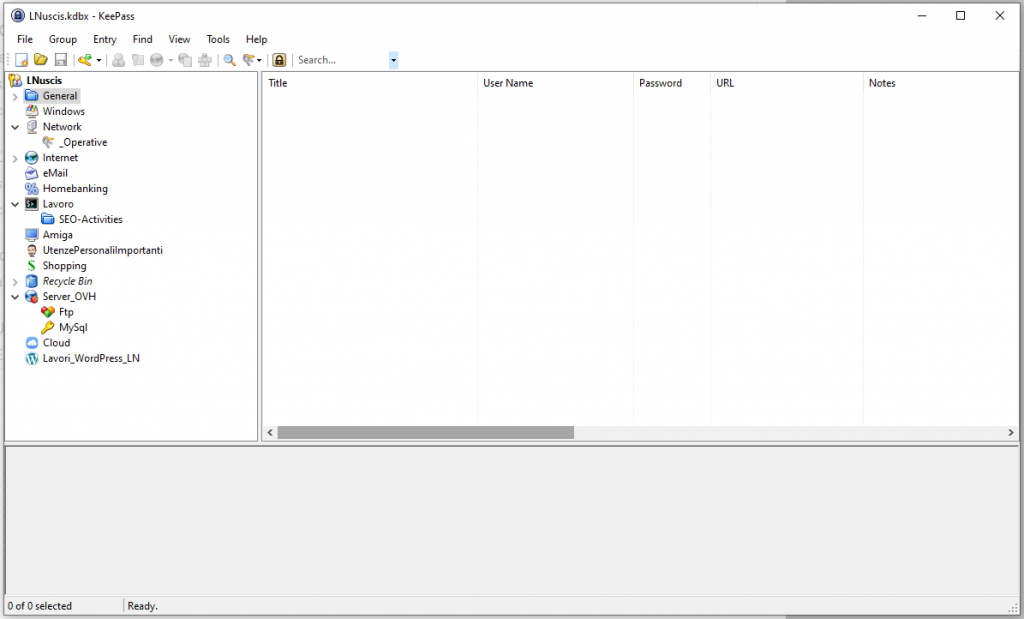Viewport: 1024px width, 619px height.
Task: Click the entry list's right scroll arrow
Action: [1011, 433]
